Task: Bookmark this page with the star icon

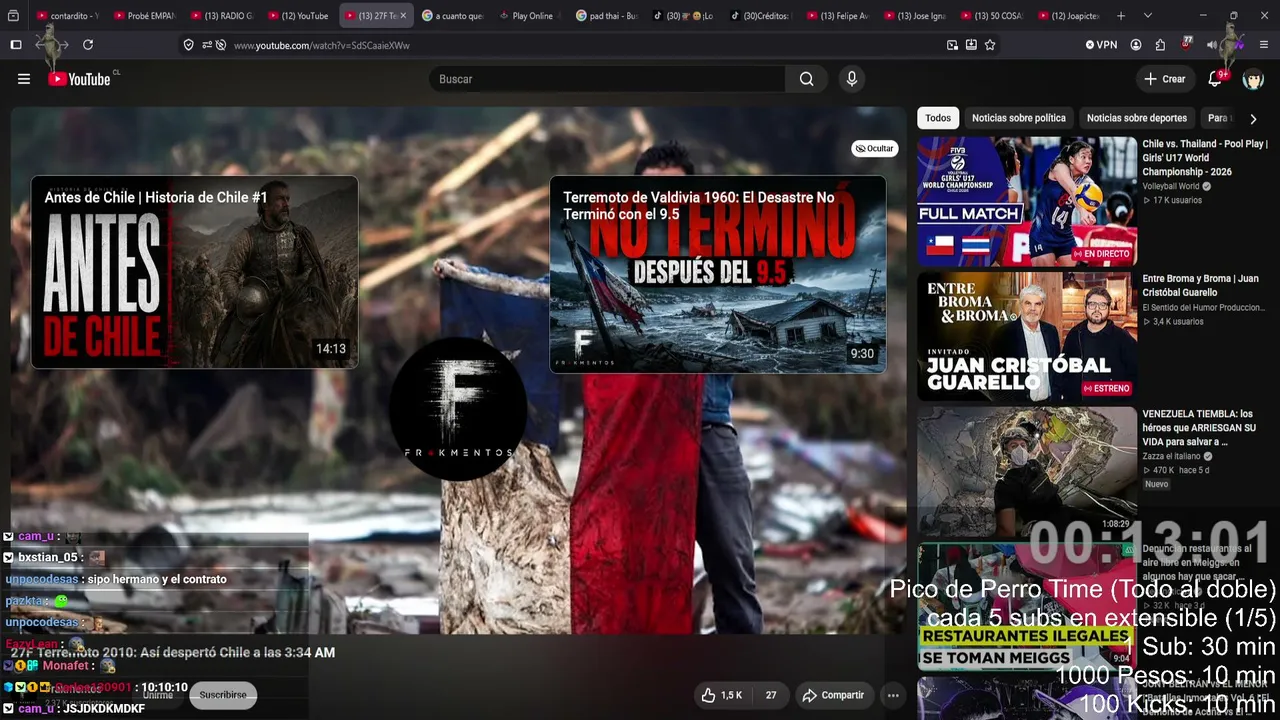Action: pyautogui.click(x=990, y=45)
